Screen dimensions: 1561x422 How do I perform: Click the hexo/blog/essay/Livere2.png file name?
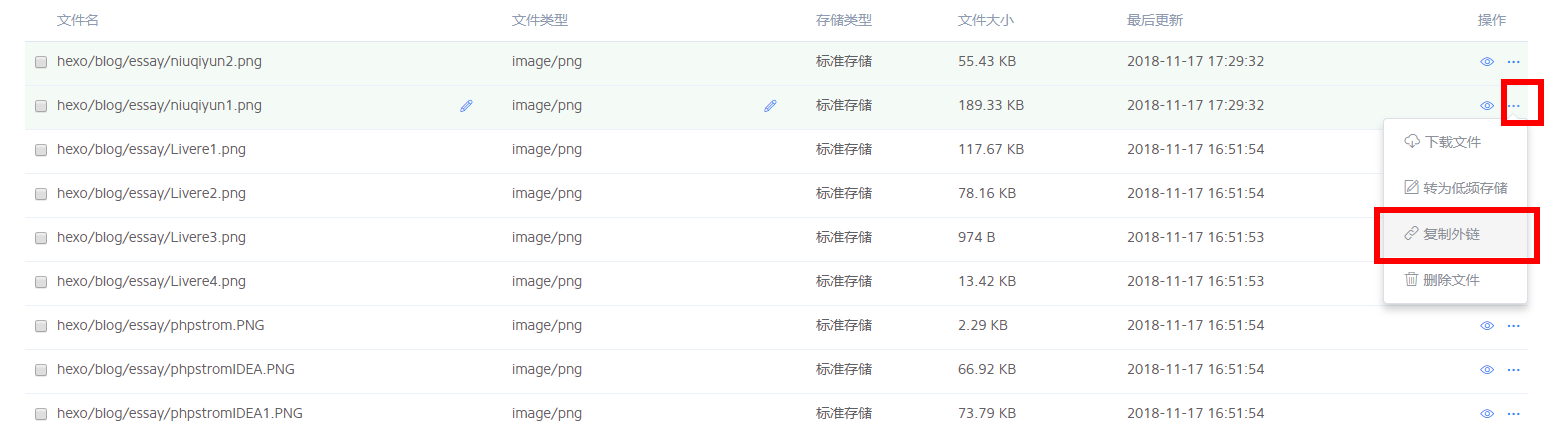pyautogui.click(x=151, y=193)
